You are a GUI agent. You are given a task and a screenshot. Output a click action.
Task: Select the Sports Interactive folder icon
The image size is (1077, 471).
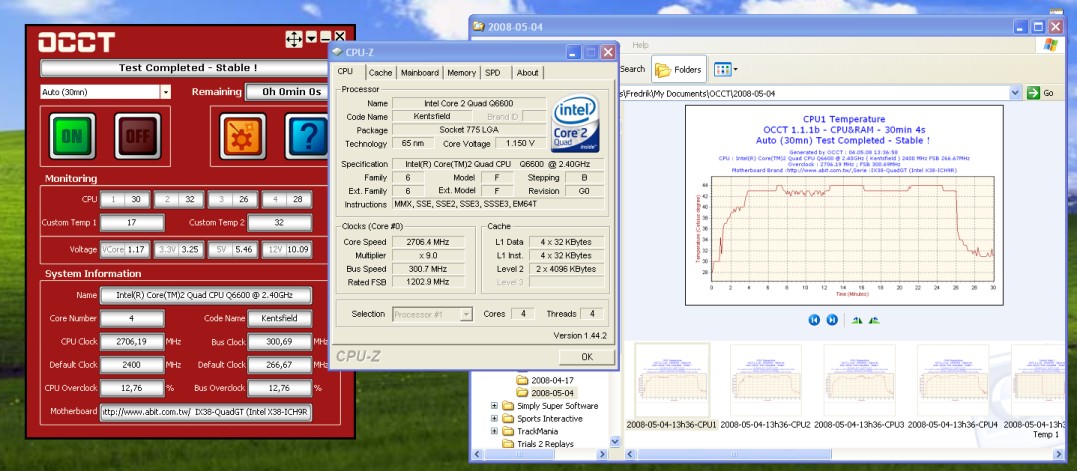pos(508,419)
